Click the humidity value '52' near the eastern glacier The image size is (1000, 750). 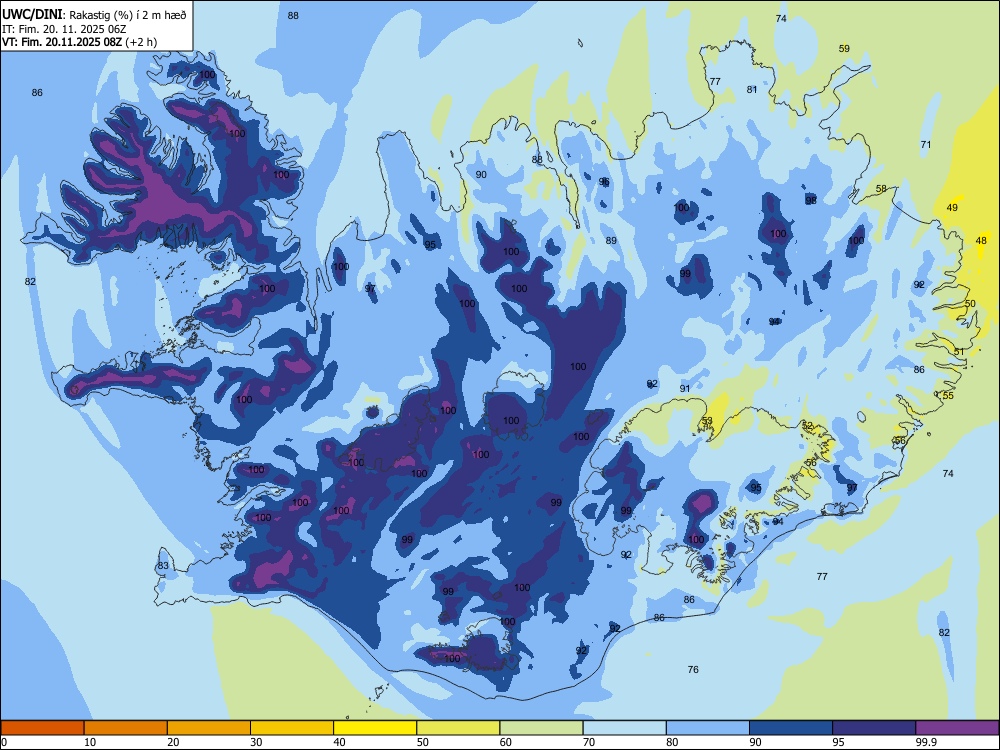pyautogui.click(x=807, y=425)
